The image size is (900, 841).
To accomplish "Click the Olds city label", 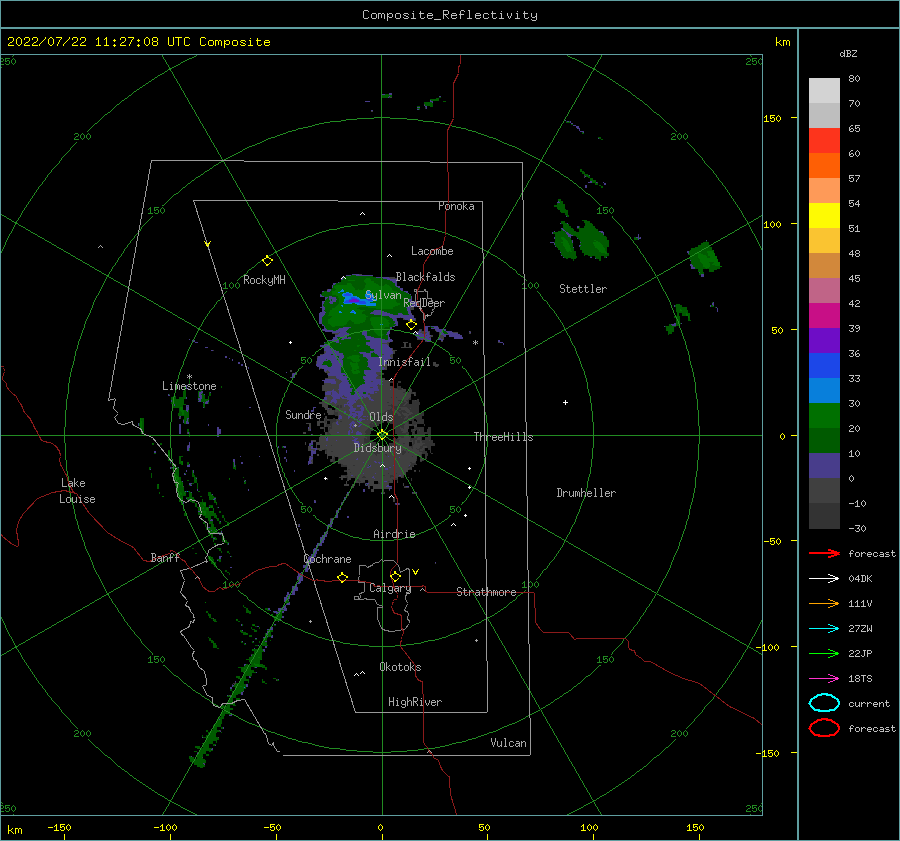I will point(381,417).
